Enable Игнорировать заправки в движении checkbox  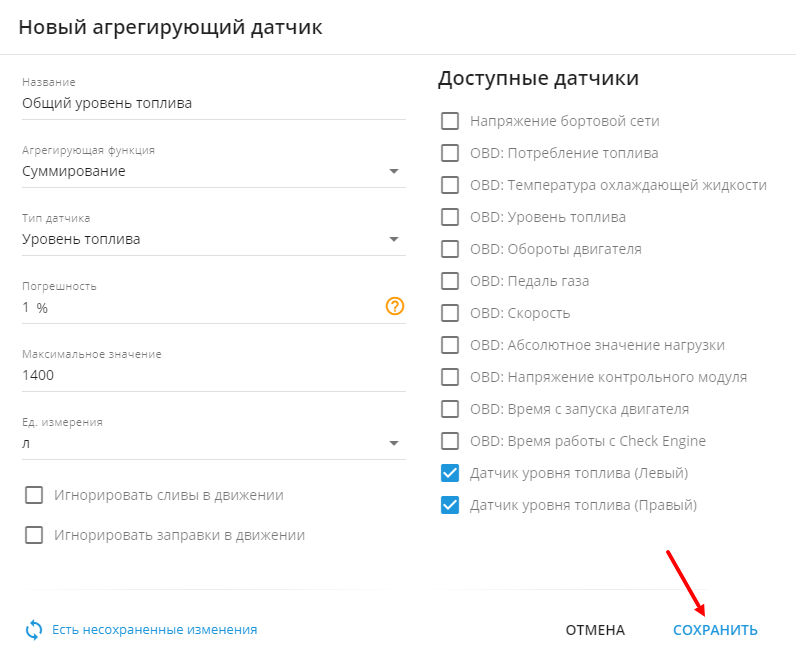[34, 535]
